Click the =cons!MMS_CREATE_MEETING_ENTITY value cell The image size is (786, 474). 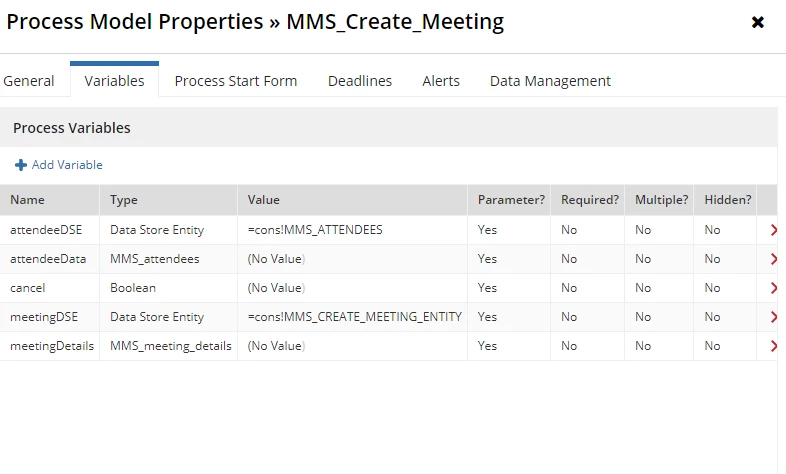pos(353,317)
